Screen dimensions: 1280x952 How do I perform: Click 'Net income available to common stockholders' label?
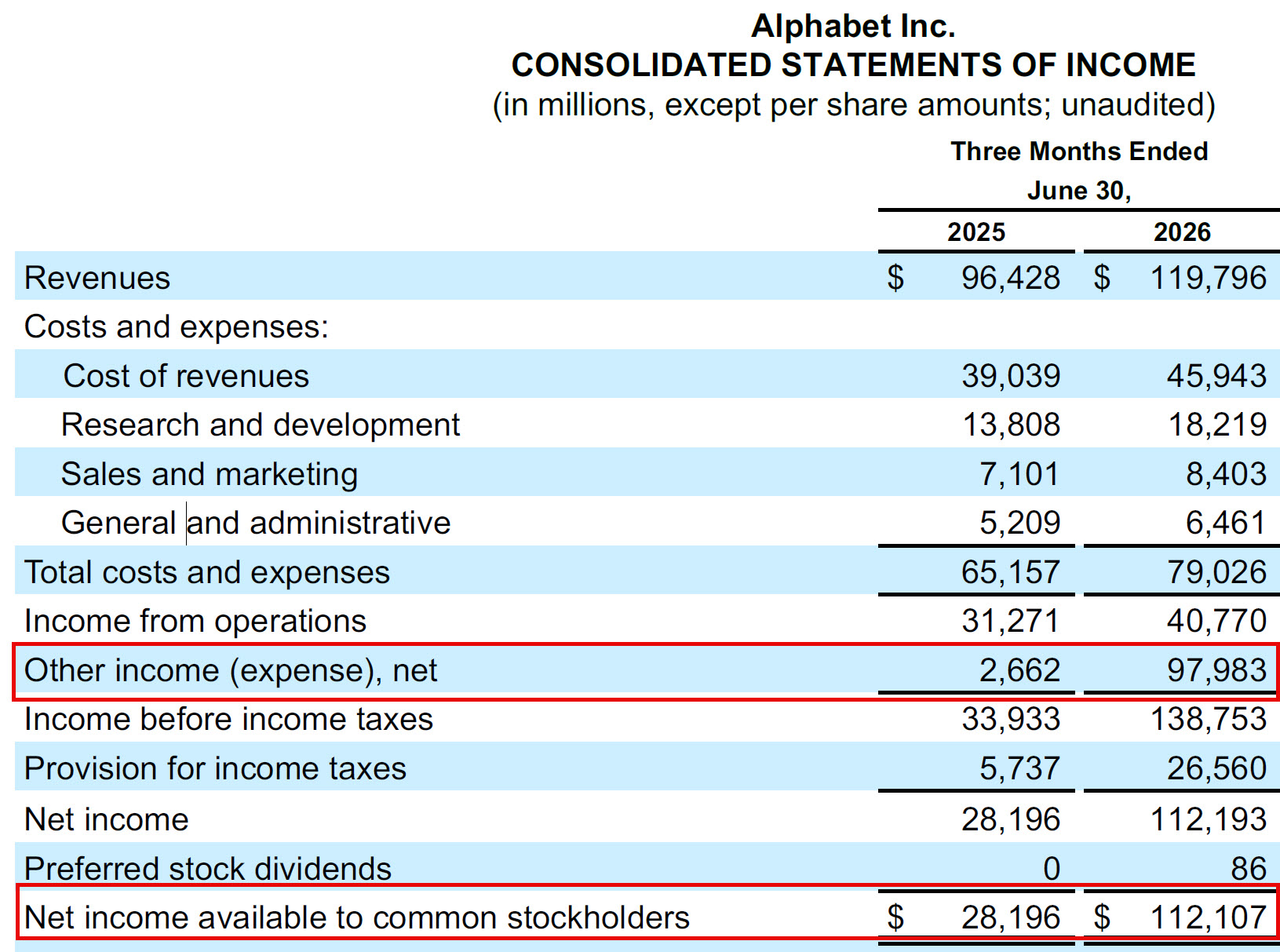[x=357, y=917]
